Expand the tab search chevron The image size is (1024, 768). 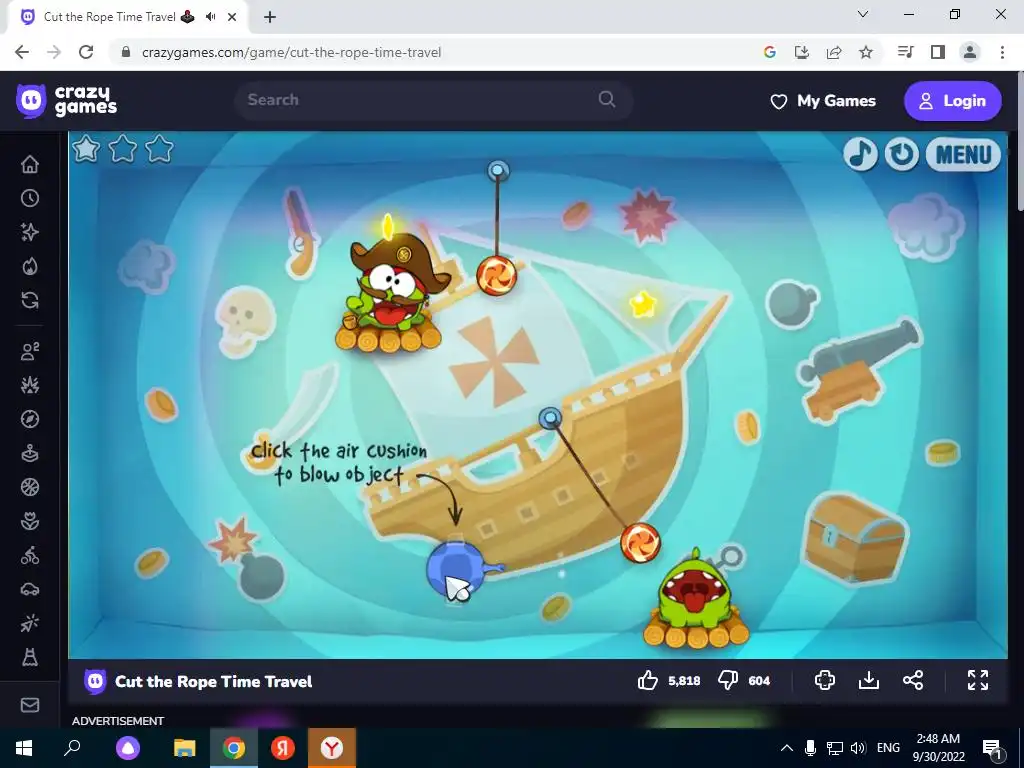click(863, 14)
